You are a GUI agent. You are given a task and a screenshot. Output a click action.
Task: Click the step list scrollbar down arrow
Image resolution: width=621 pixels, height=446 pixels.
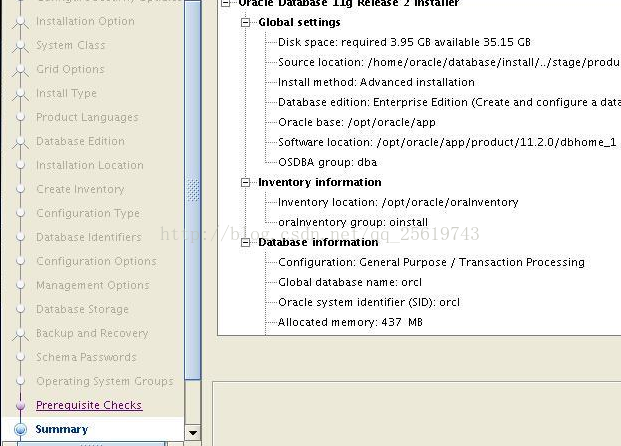(193, 433)
